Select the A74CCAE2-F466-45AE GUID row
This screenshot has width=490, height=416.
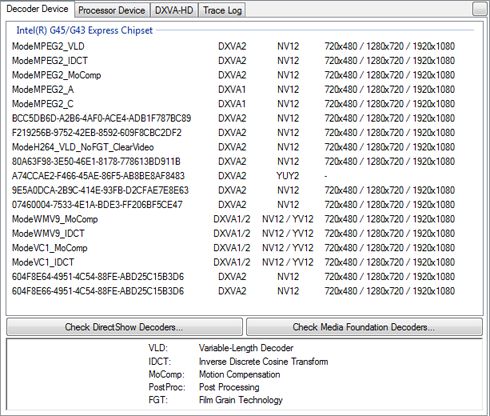click(x=233, y=176)
